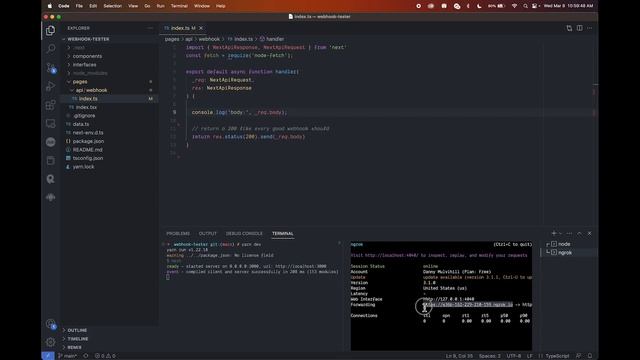
Task: Open the Extensions view in activity bar
Action: tap(51, 105)
